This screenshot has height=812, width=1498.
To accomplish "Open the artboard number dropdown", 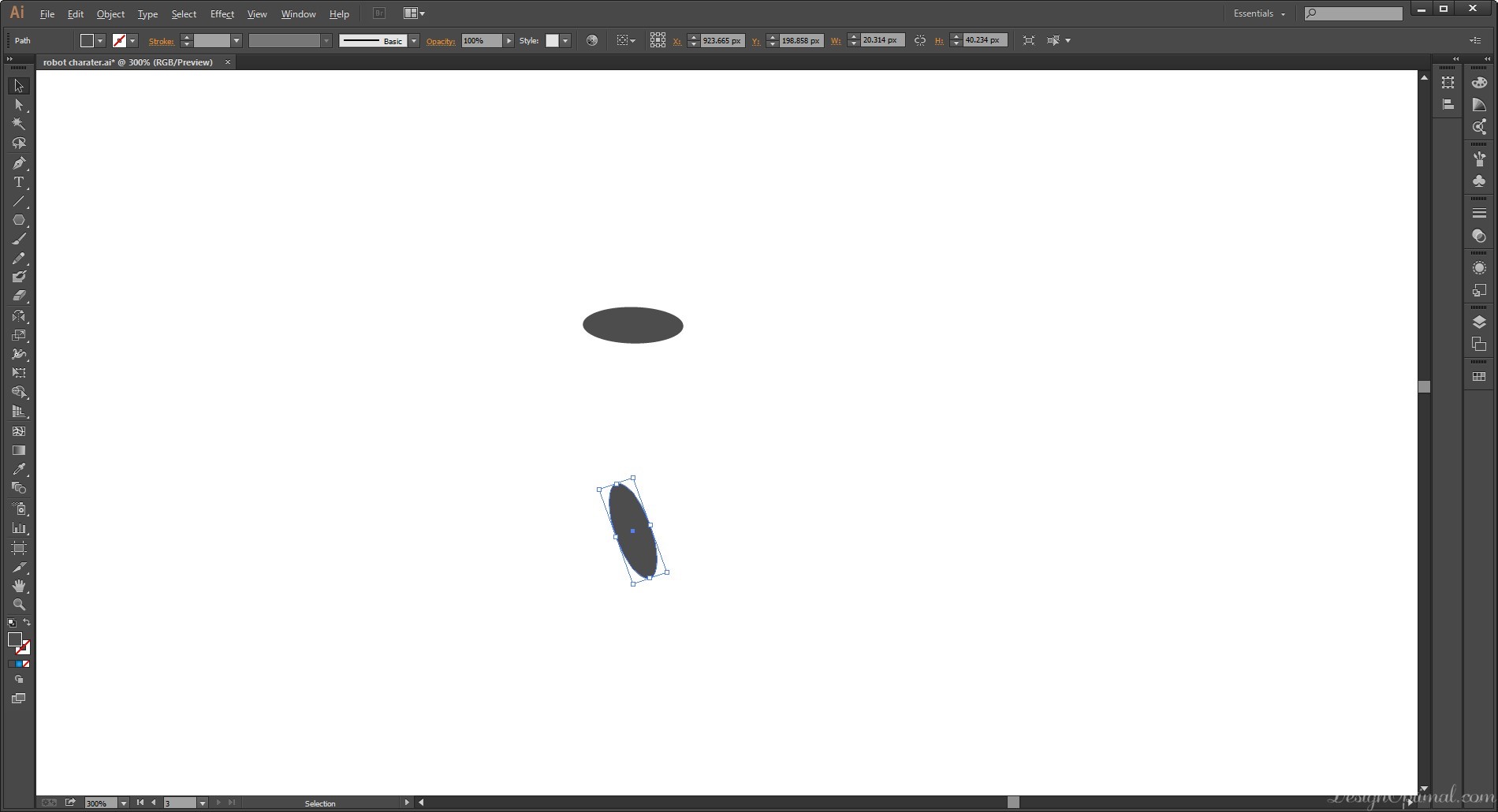I will tap(203, 803).
